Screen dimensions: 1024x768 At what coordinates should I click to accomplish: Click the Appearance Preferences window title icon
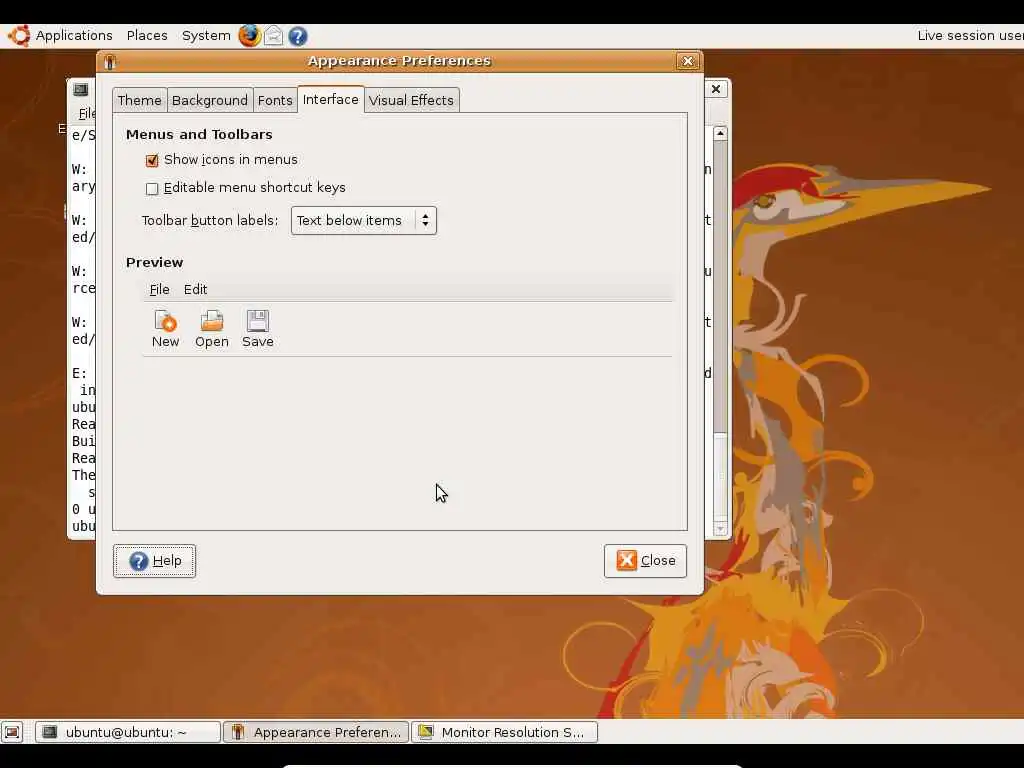110,62
